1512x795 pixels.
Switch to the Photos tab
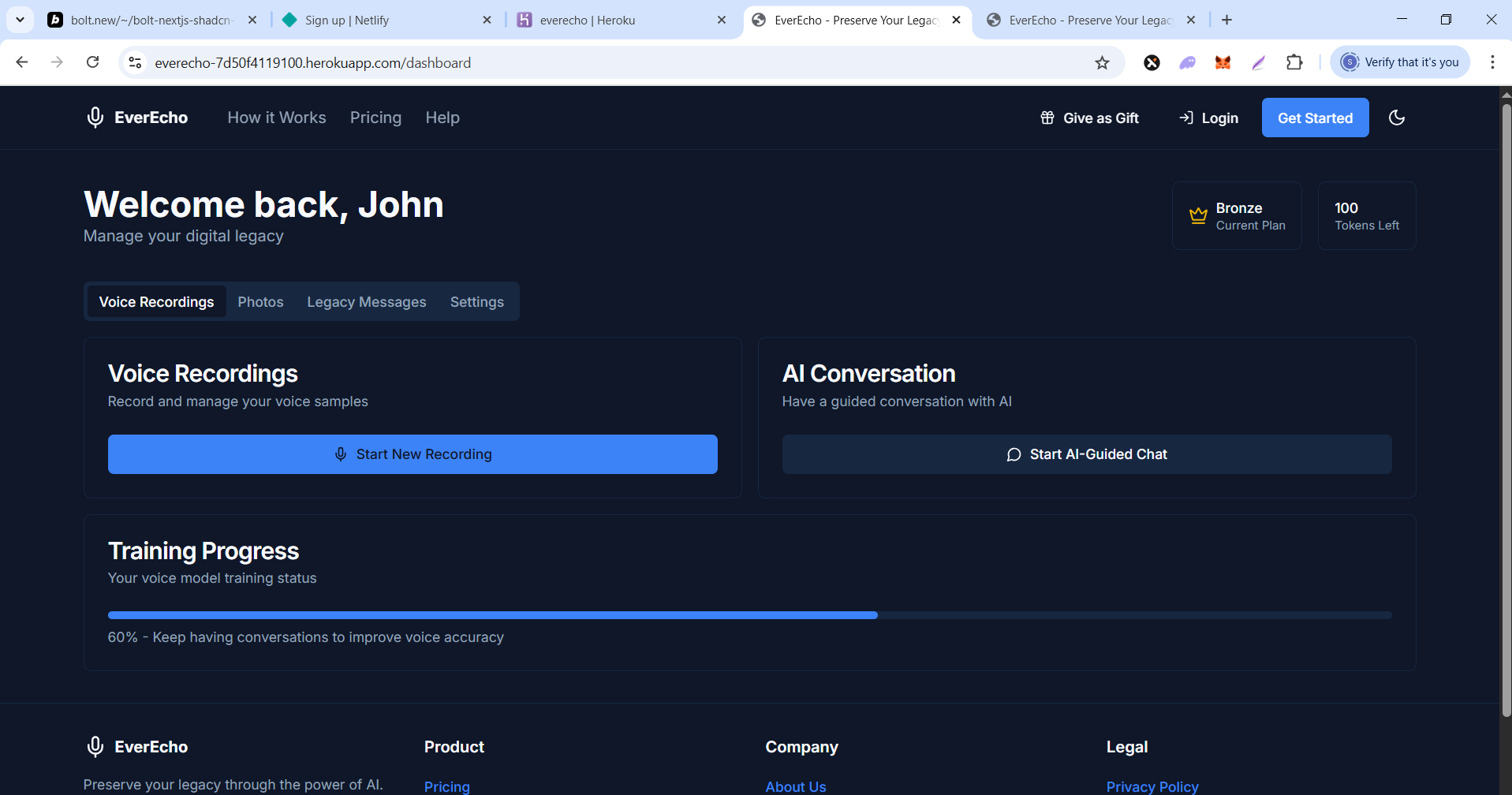(260, 302)
